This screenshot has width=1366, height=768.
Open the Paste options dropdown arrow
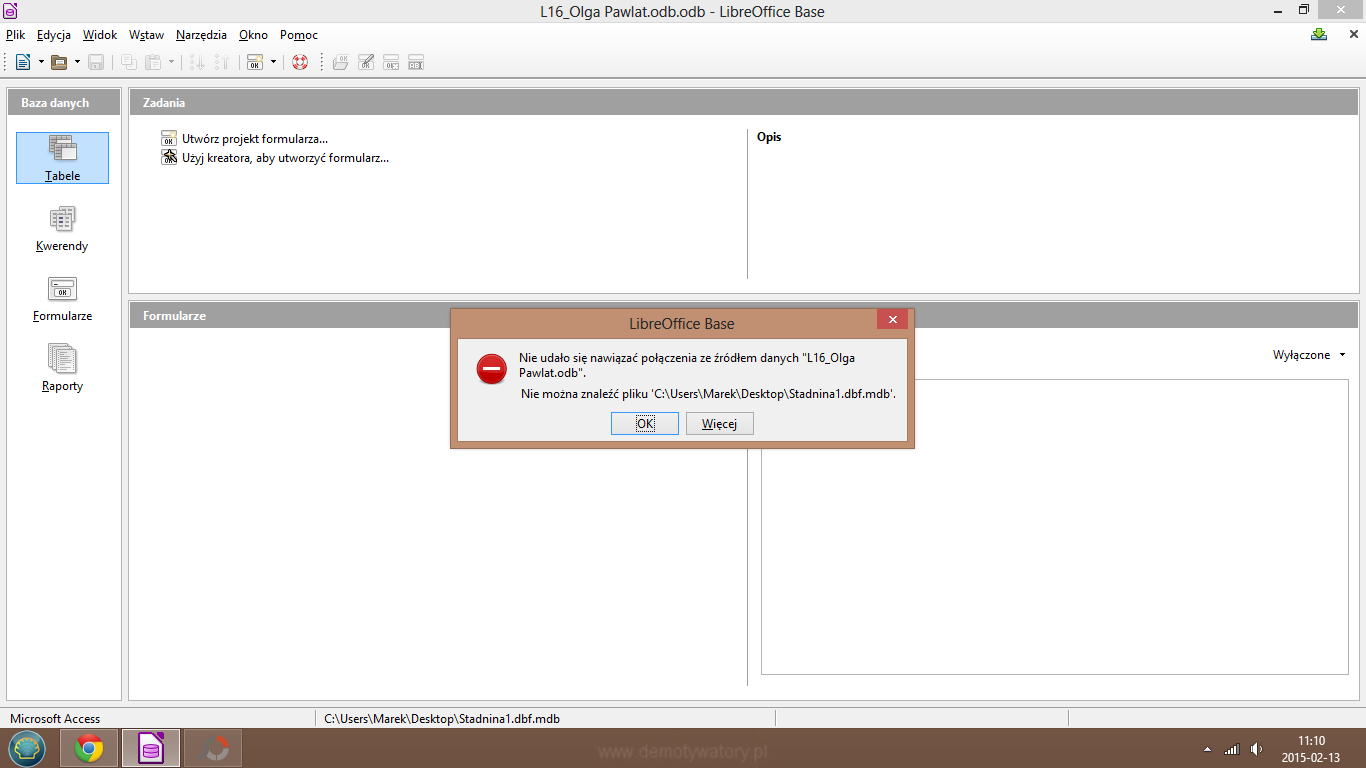(x=171, y=62)
